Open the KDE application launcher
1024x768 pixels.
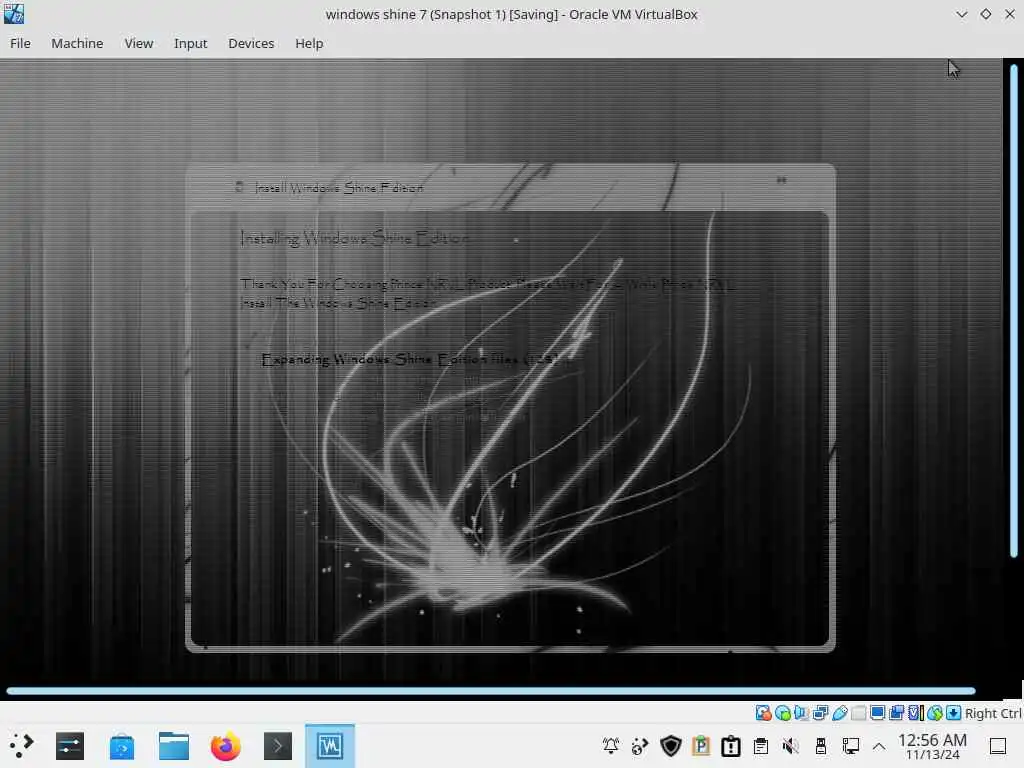(x=22, y=746)
